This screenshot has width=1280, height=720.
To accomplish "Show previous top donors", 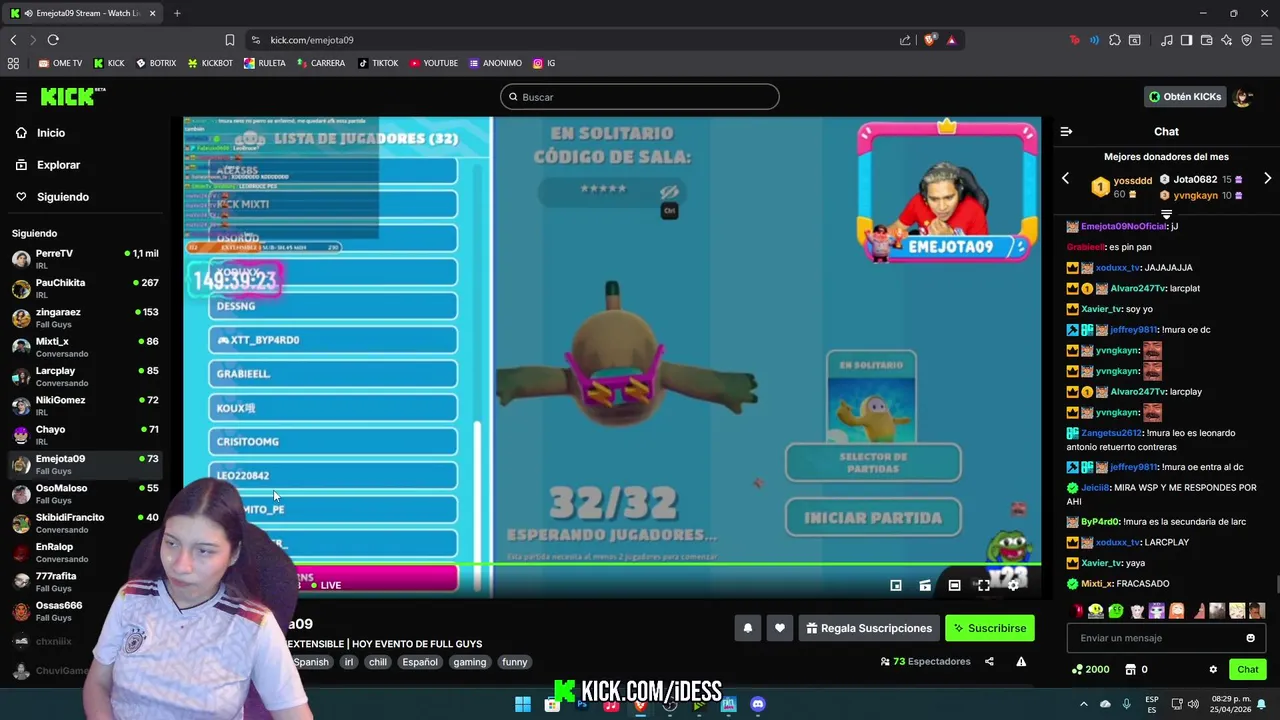I will tap(1065, 178).
